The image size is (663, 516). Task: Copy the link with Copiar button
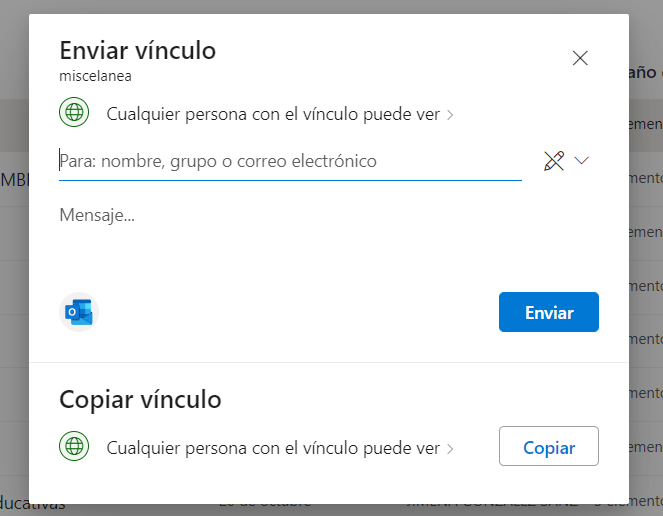pos(549,446)
